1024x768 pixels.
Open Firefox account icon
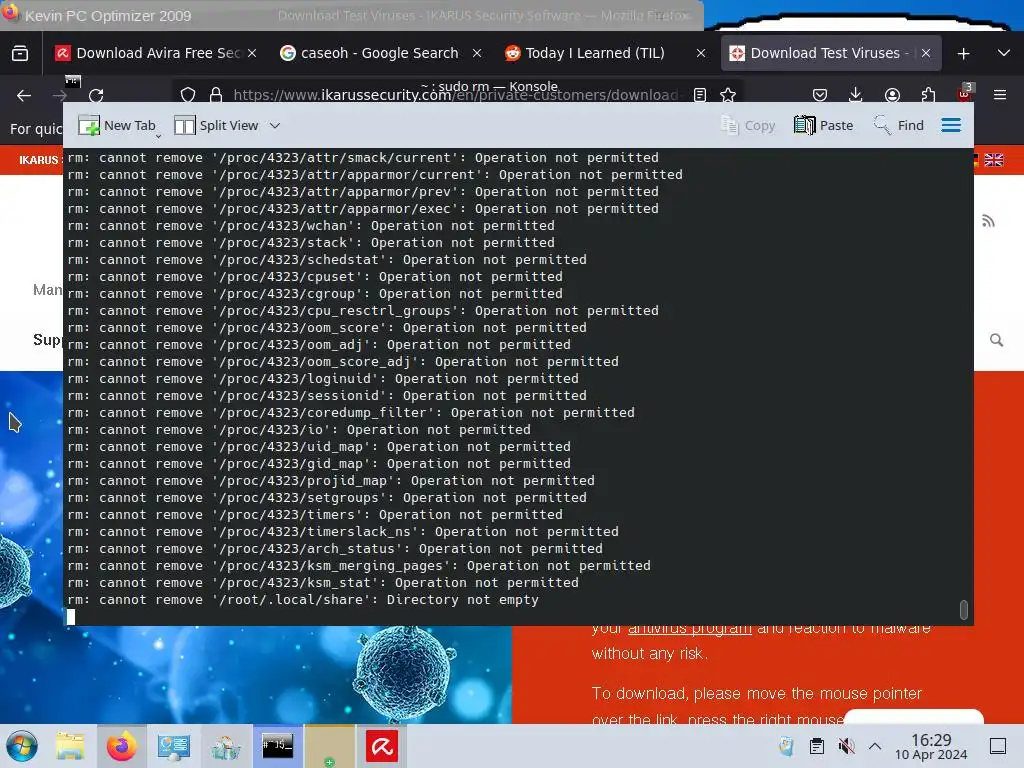[x=892, y=95]
